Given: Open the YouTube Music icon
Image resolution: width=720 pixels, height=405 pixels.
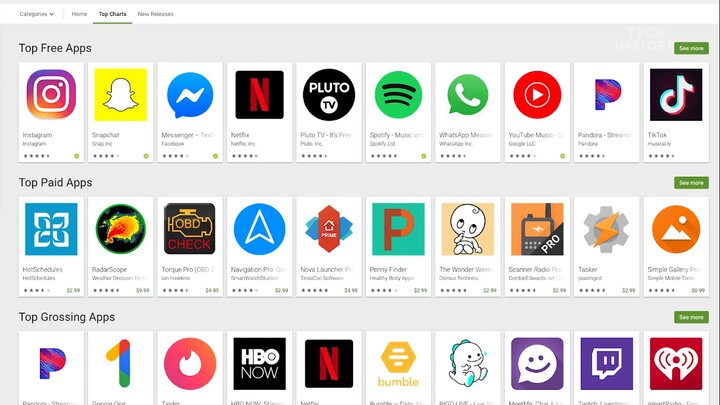Looking at the screenshot, I should click(x=537, y=95).
